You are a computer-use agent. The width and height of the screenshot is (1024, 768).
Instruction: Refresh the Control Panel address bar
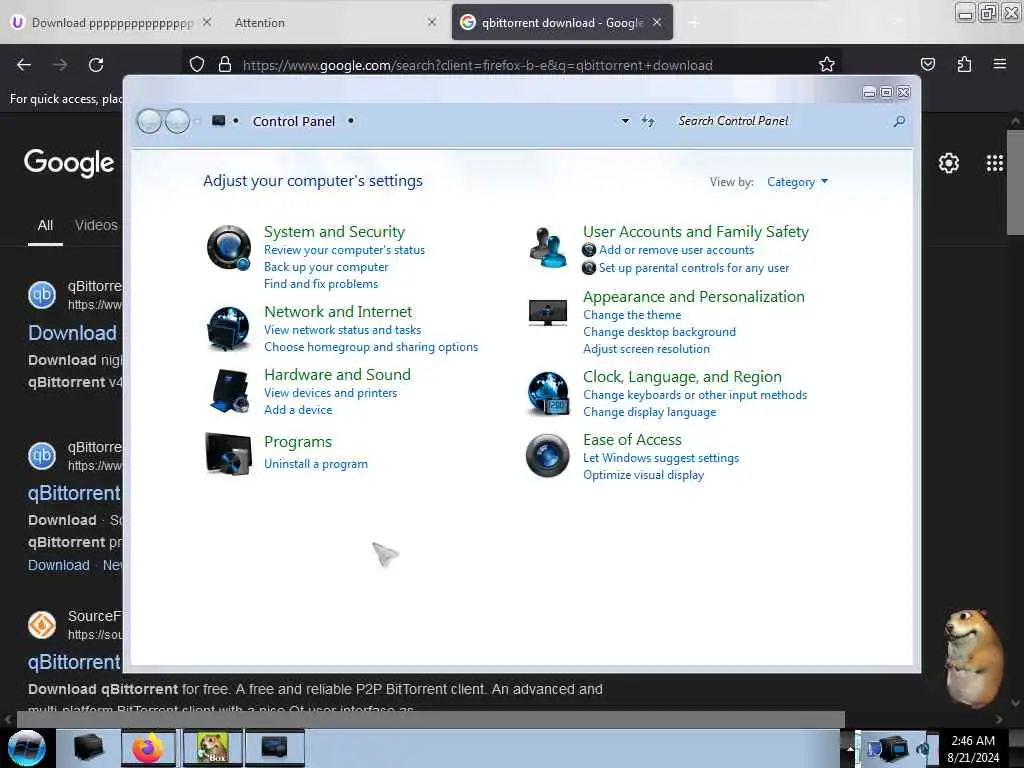click(647, 121)
